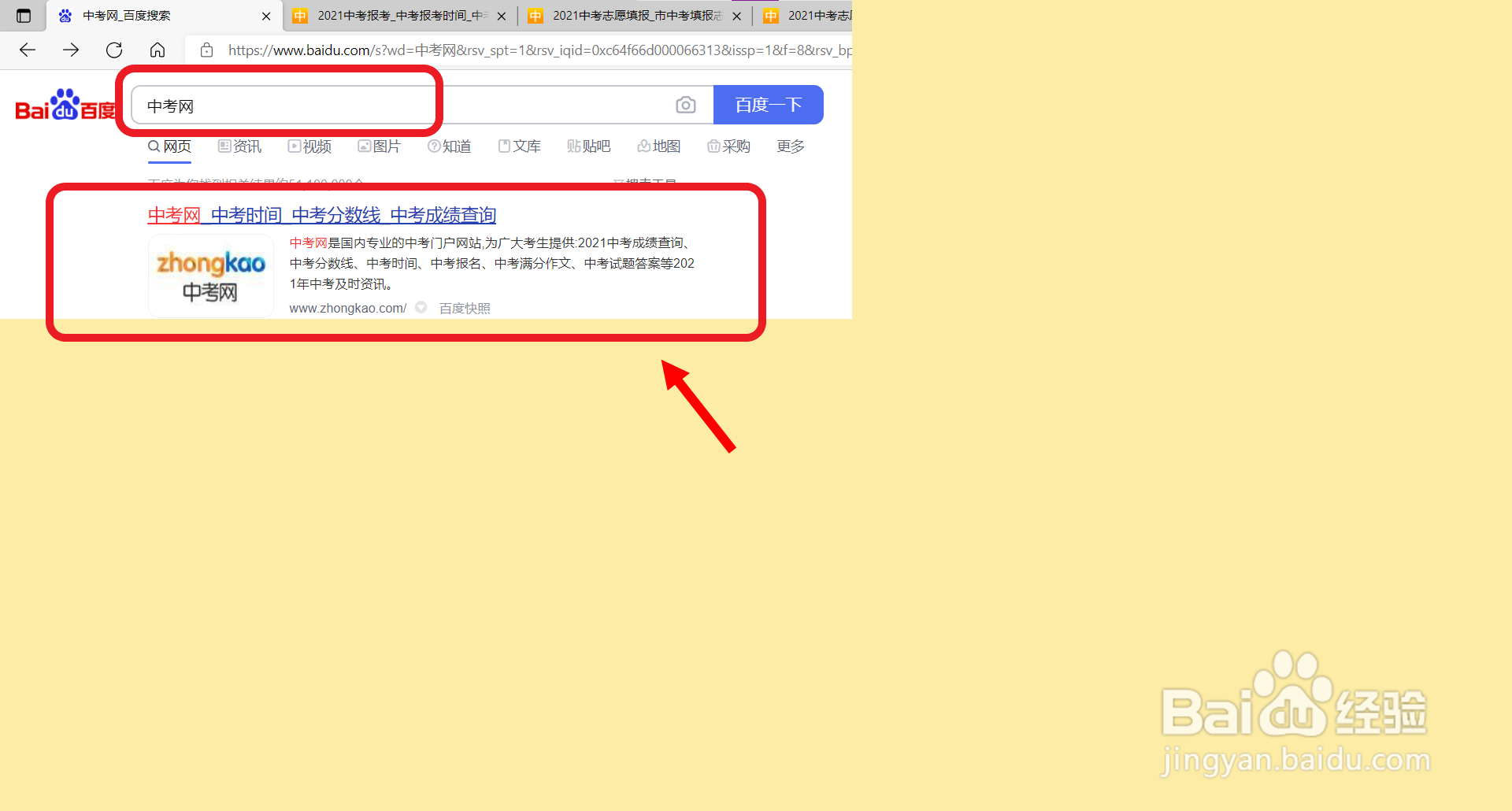Click the zhongkao 中考网 logo thumbnail
The image size is (1512, 811).
point(211,276)
